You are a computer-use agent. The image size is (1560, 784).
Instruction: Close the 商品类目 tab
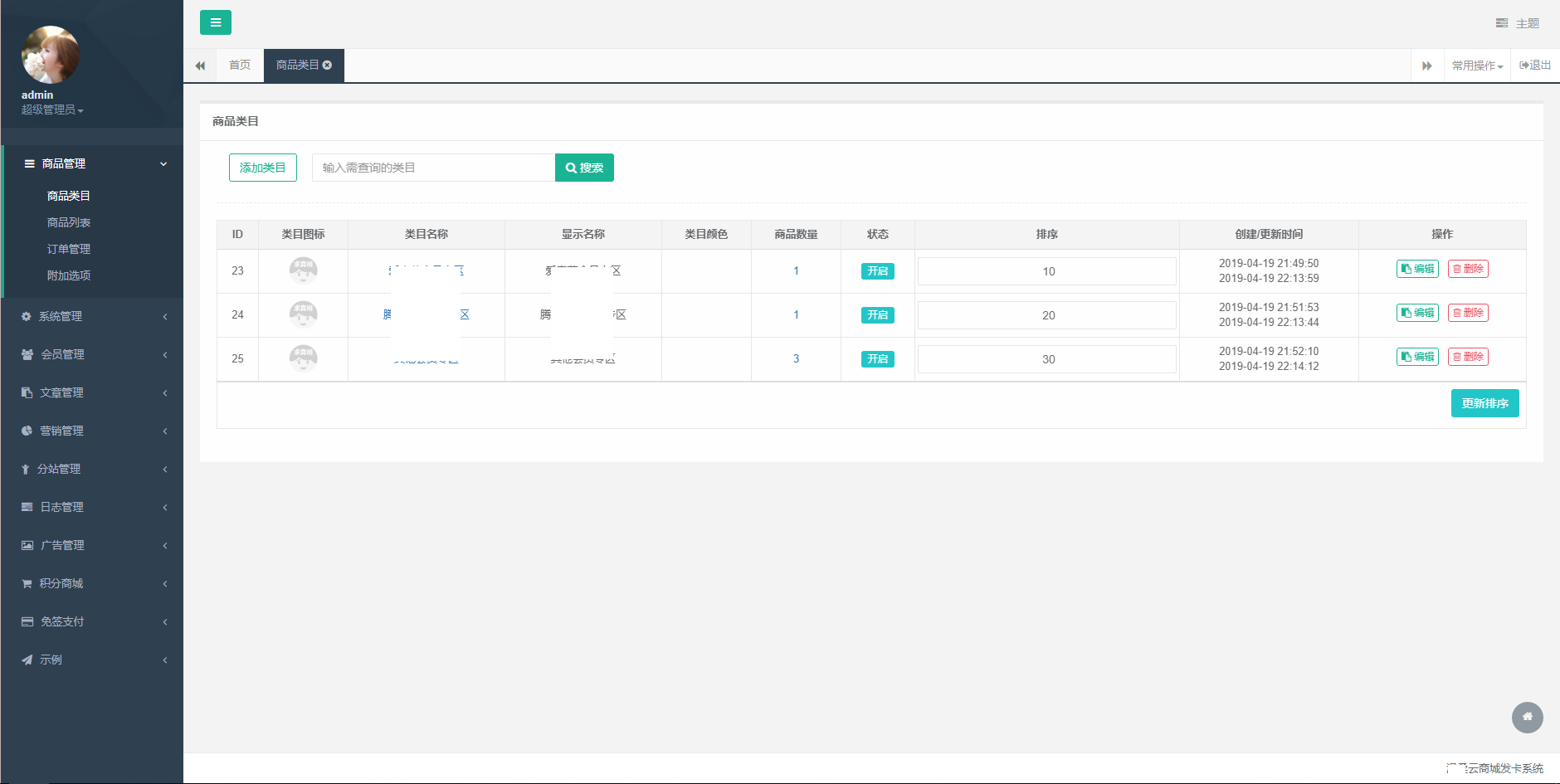328,66
